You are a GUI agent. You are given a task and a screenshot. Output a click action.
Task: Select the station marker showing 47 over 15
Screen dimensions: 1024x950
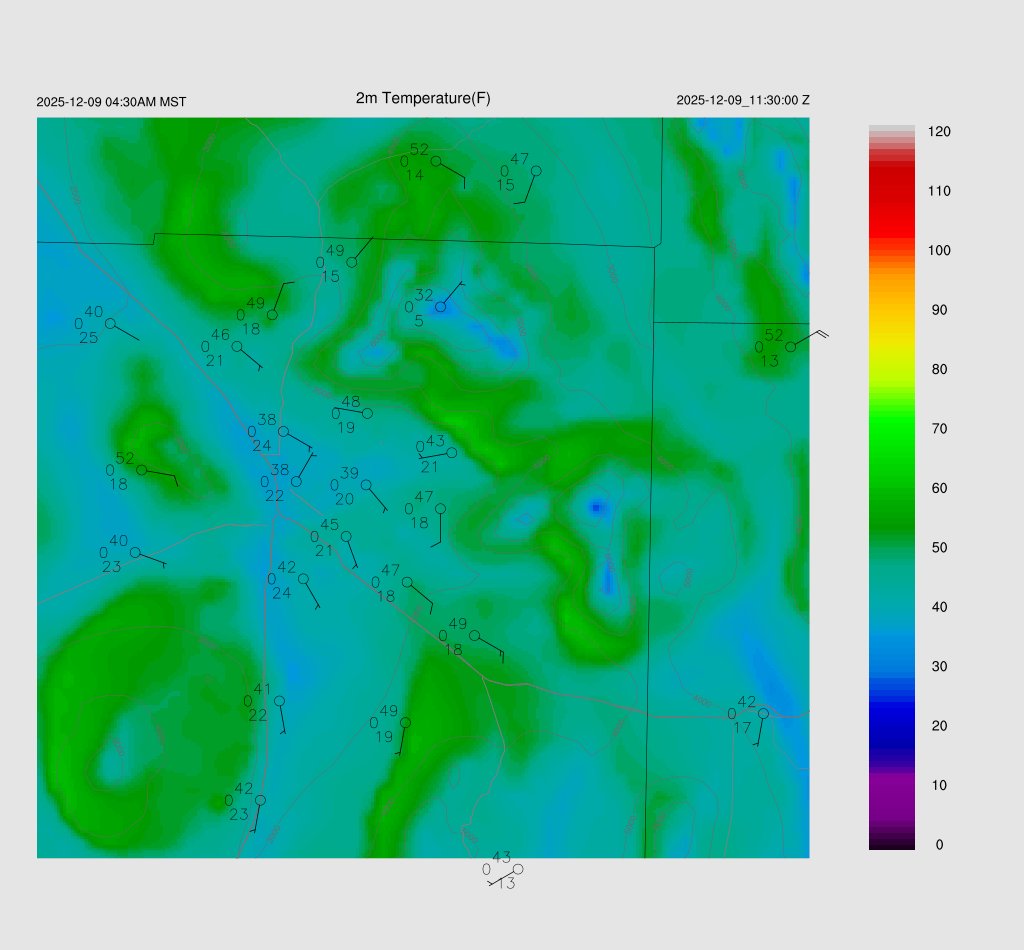pyautogui.click(x=536, y=171)
